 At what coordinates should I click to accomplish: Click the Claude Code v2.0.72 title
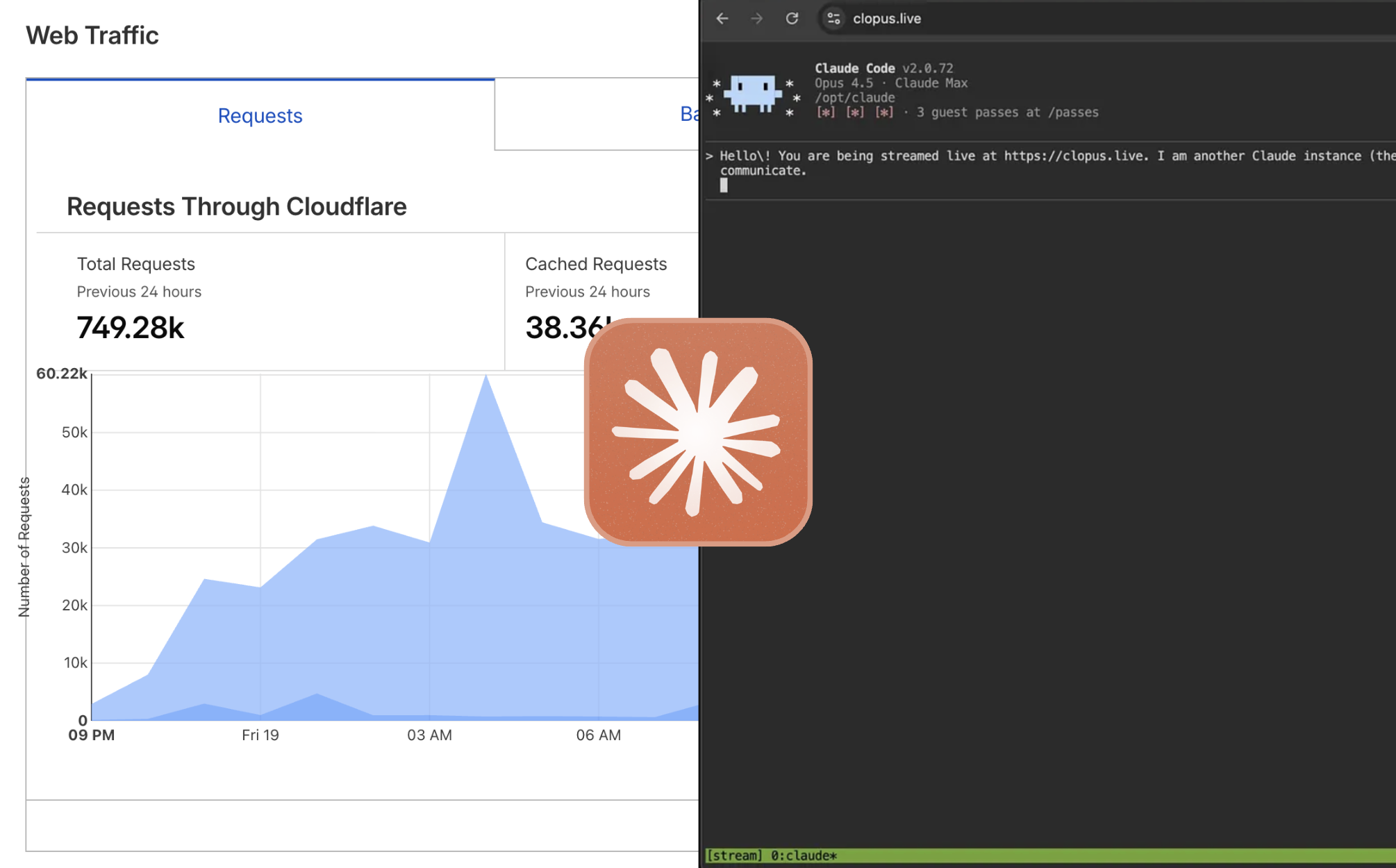point(884,68)
